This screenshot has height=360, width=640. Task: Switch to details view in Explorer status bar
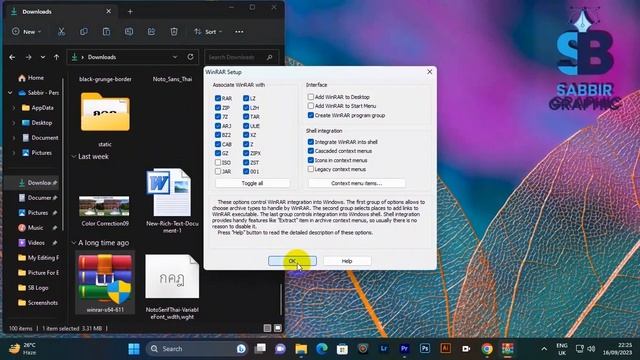pos(267,328)
